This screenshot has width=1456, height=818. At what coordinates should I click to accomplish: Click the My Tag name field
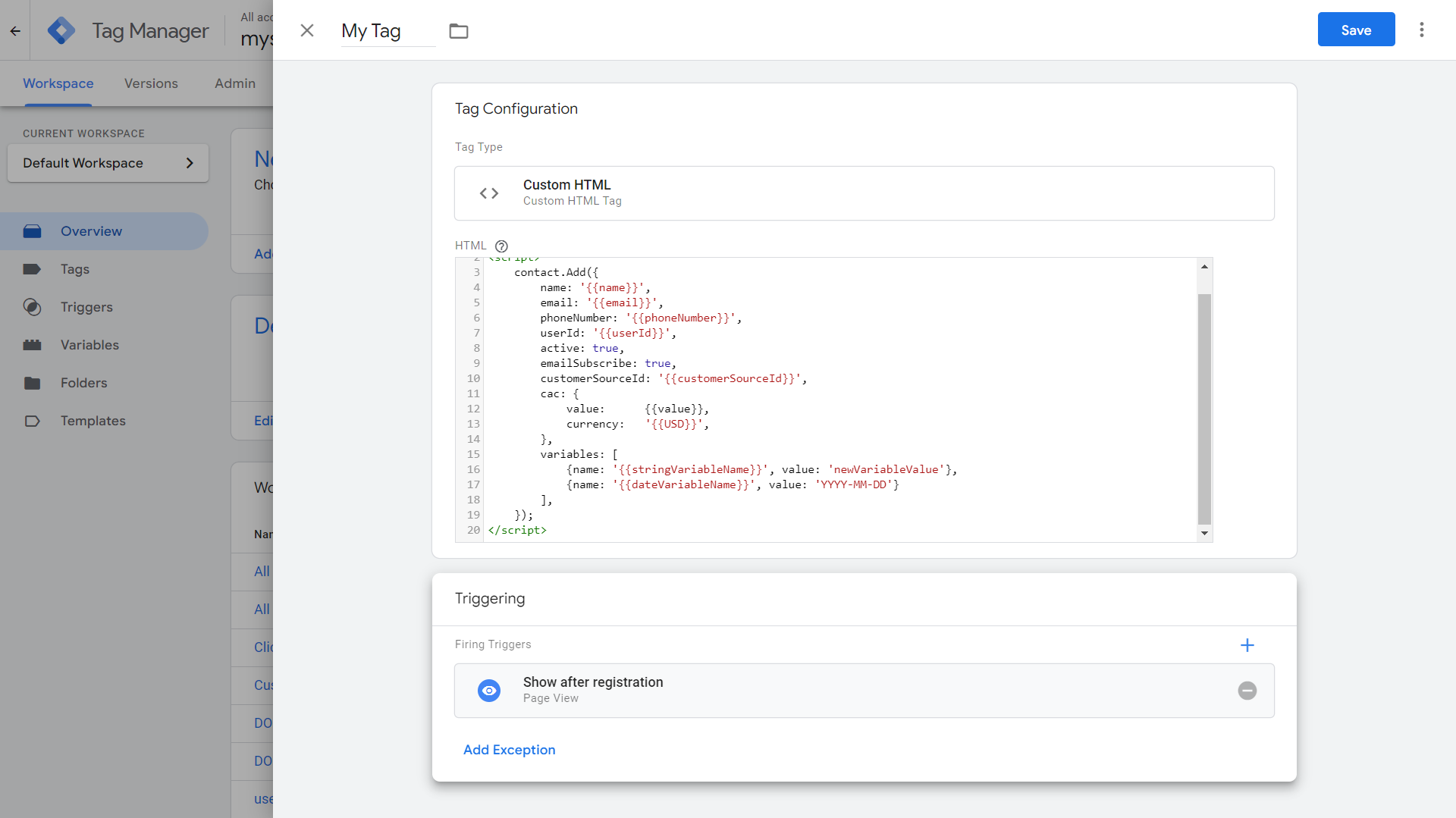[x=387, y=31]
